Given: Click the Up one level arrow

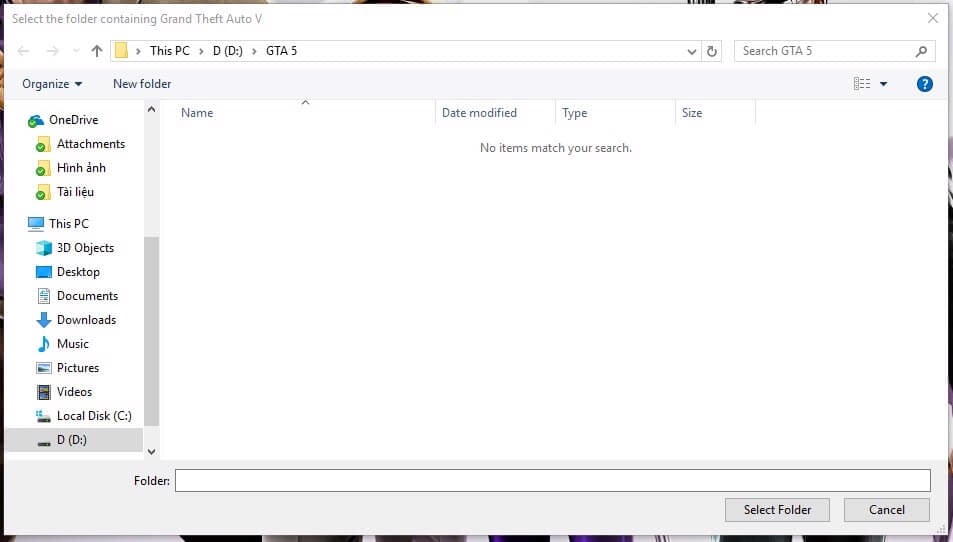Looking at the screenshot, I should tap(97, 51).
